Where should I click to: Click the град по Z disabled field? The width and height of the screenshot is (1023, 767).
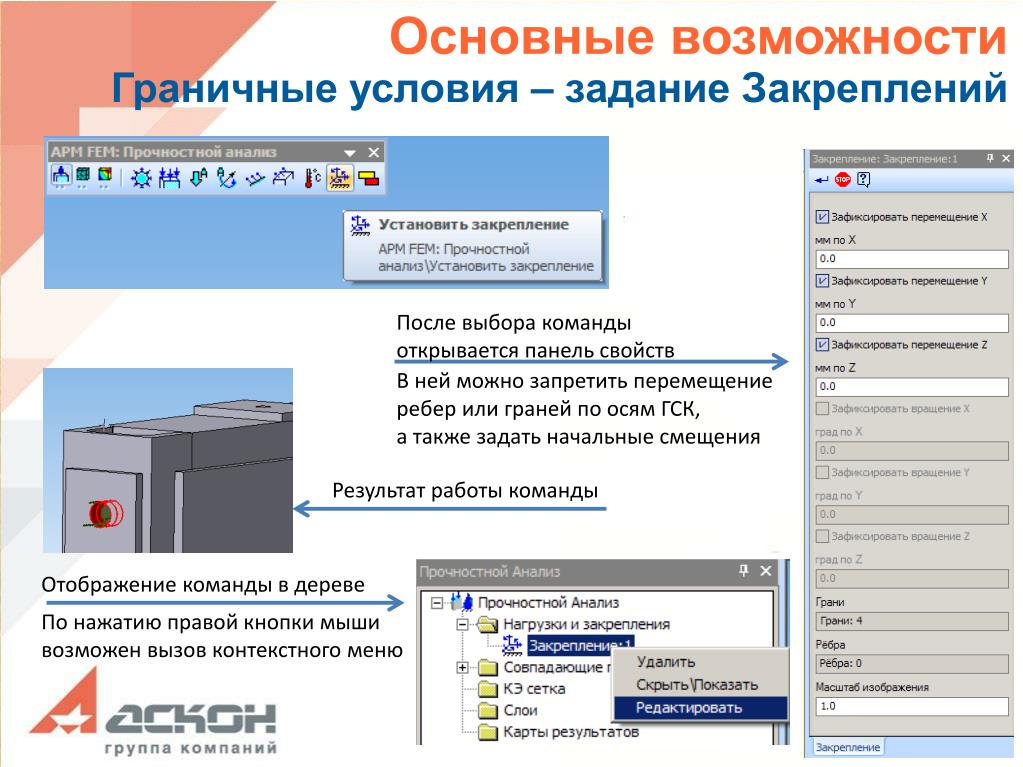click(911, 578)
